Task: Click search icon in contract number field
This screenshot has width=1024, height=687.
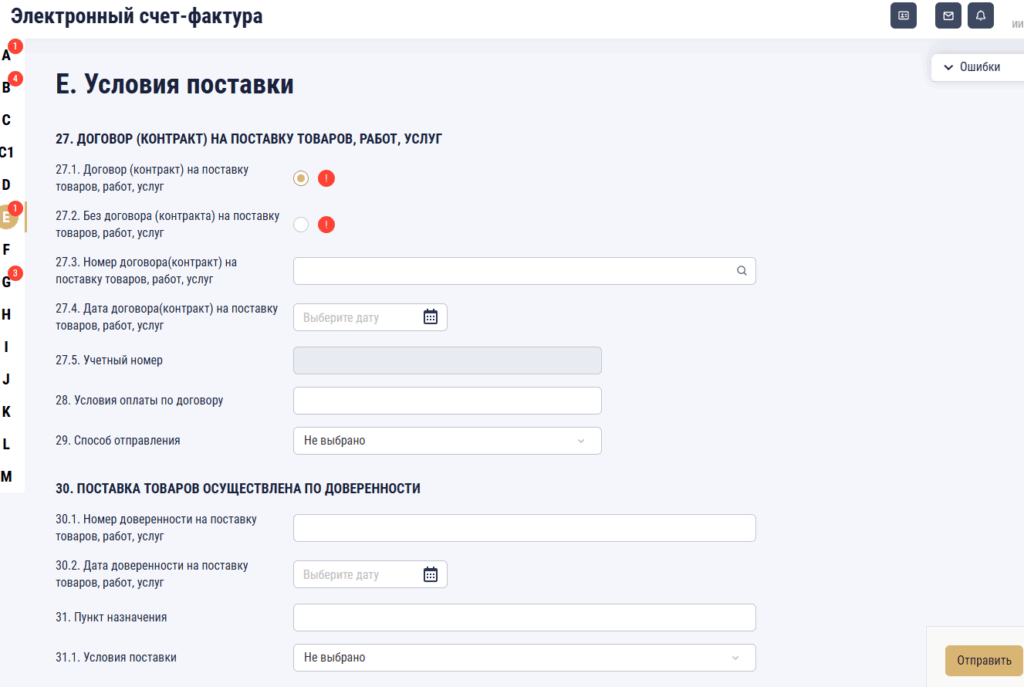Action: 741,271
